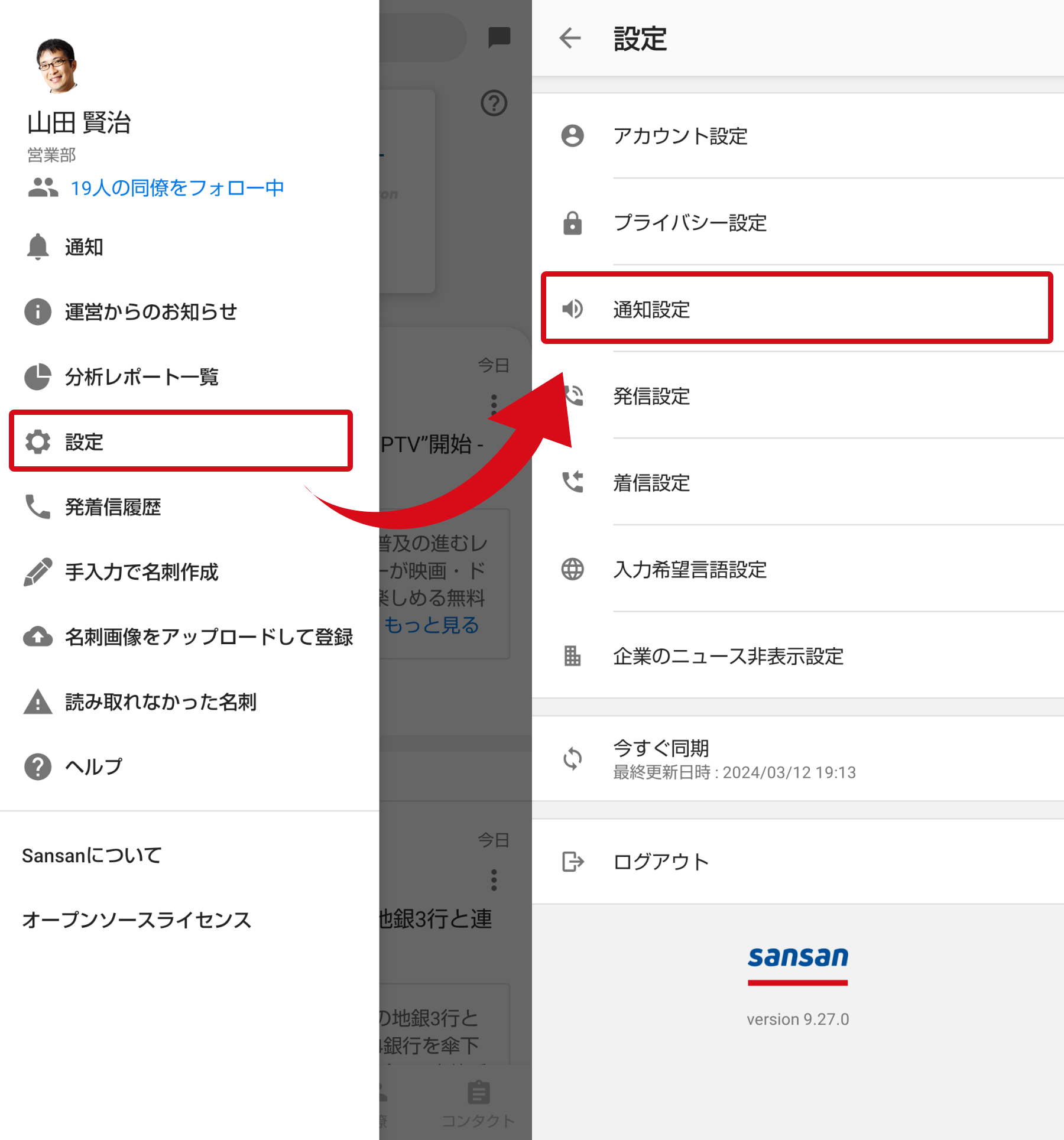Click the bell notification icon
Image resolution: width=1064 pixels, height=1140 pixels.
click(38, 247)
